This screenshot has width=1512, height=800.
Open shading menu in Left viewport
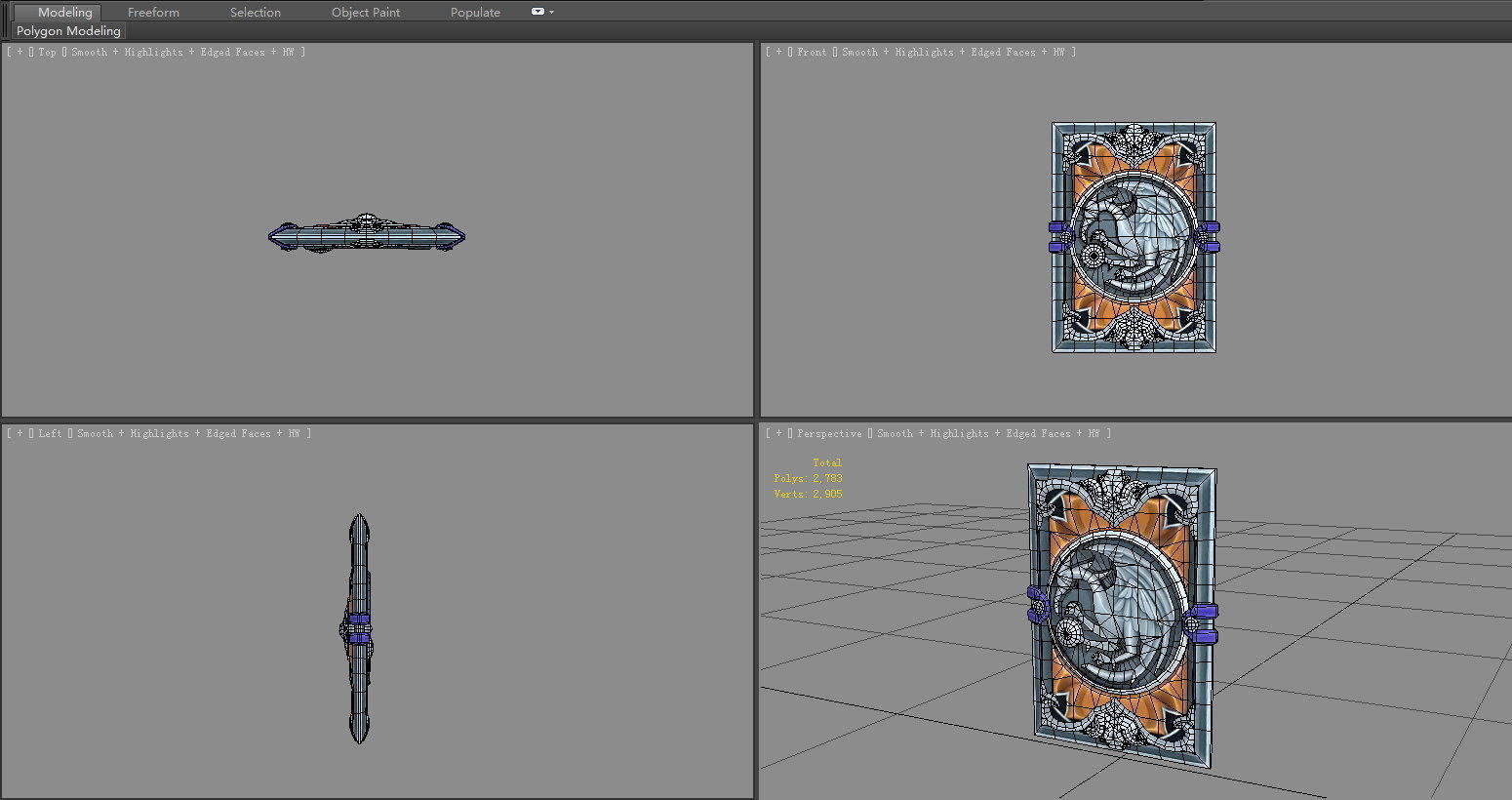pos(188,433)
